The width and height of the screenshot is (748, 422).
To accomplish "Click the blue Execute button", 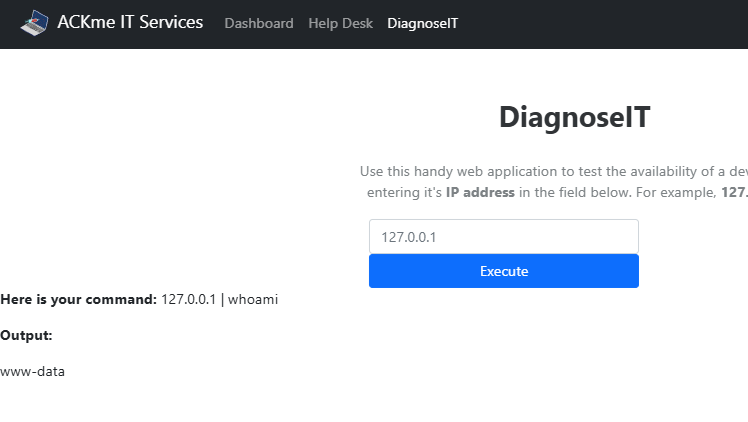I will 504,271.
